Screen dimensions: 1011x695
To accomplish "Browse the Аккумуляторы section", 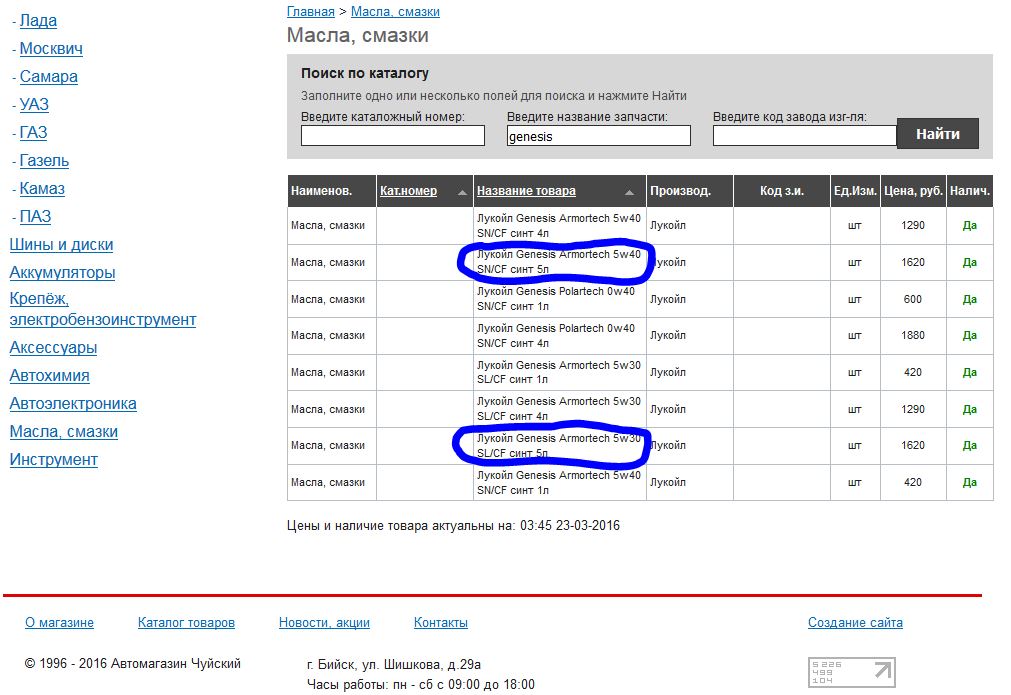I will (x=63, y=272).
